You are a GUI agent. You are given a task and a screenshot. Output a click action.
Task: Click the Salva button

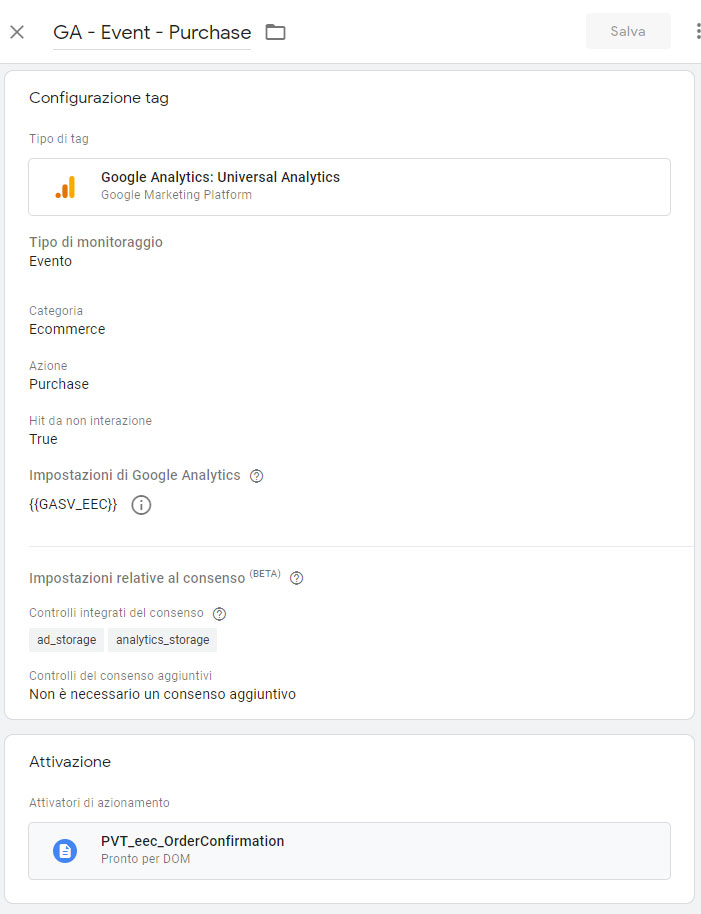click(628, 31)
